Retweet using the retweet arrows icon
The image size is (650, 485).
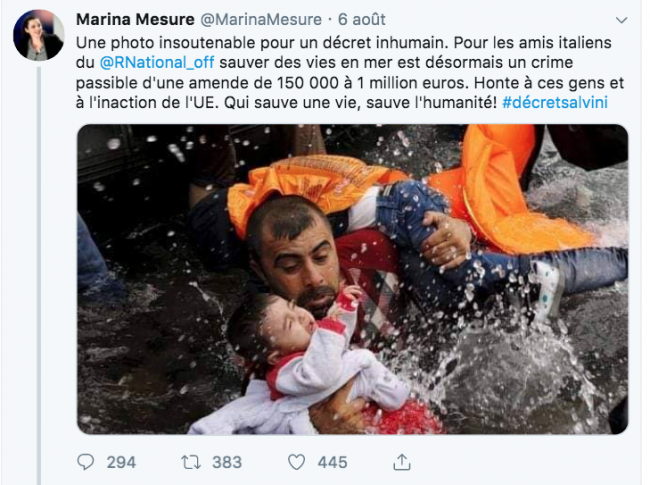(191, 462)
